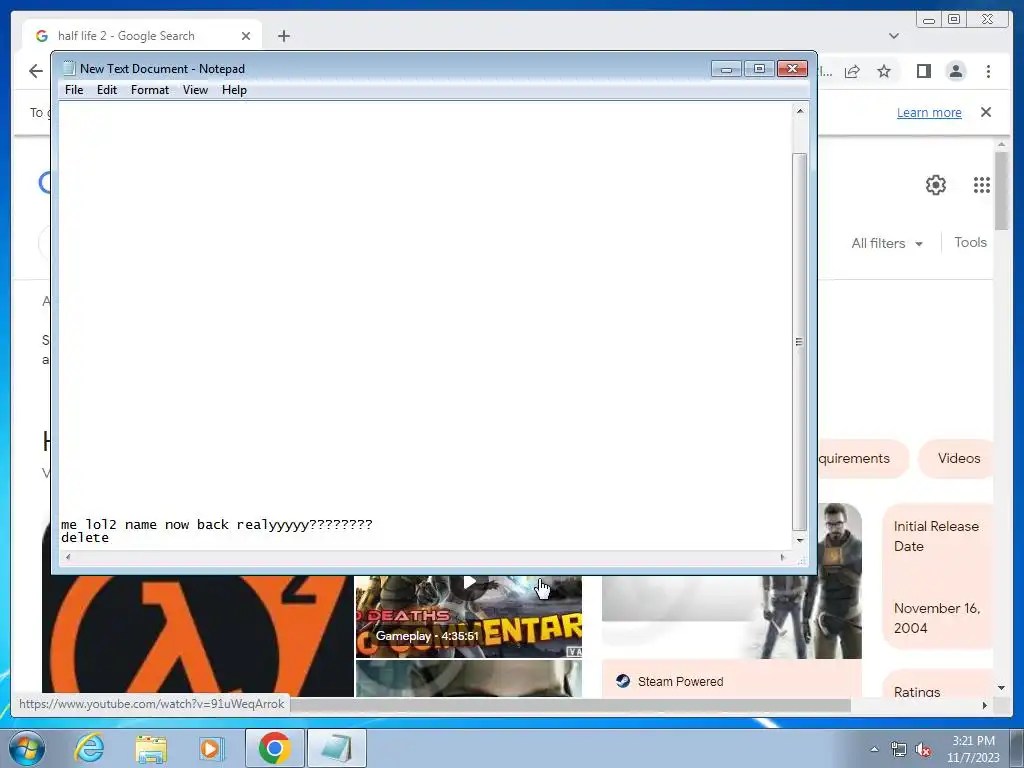
Task: Show hidden system tray icons
Action: (874, 749)
